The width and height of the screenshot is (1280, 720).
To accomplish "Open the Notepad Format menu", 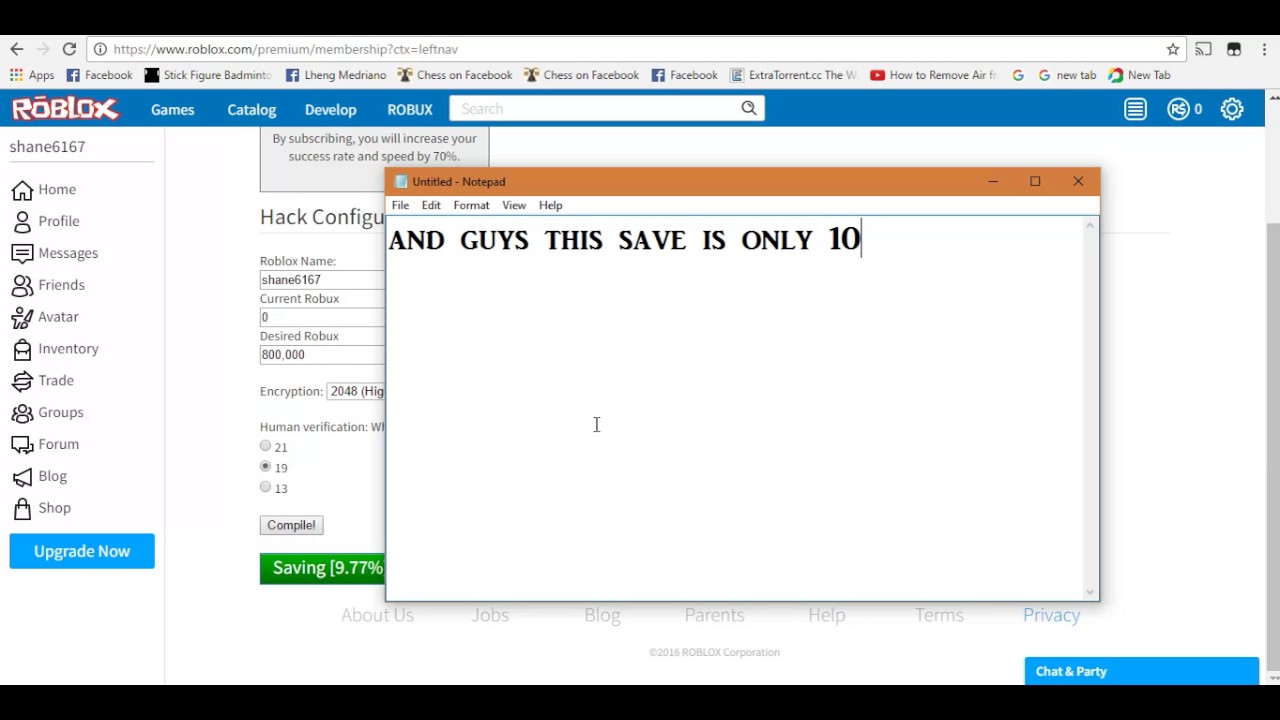I will coord(471,205).
